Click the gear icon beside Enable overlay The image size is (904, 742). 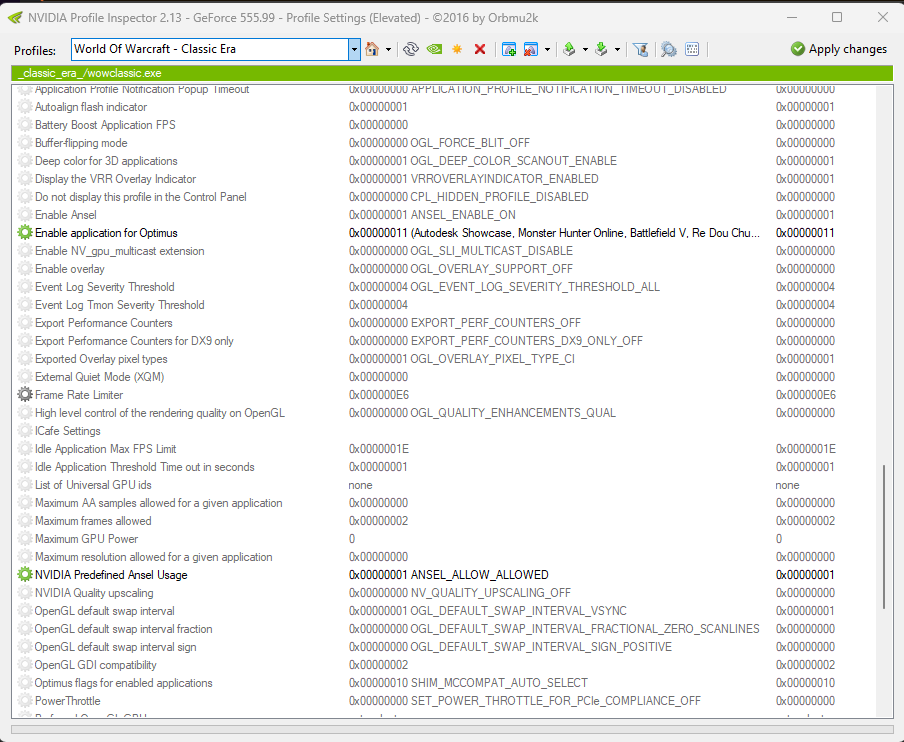(x=25, y=269)
